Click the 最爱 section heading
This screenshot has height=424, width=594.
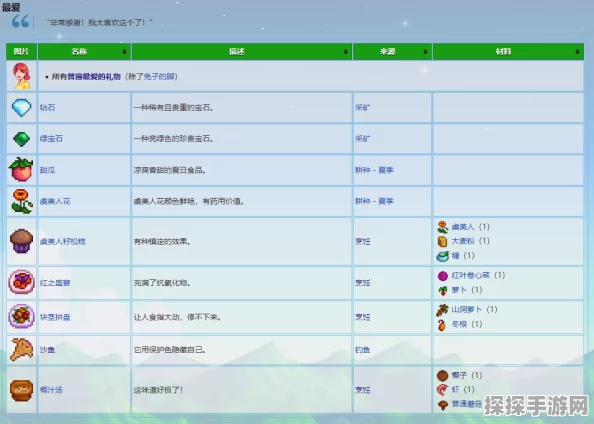click(11, 7)
